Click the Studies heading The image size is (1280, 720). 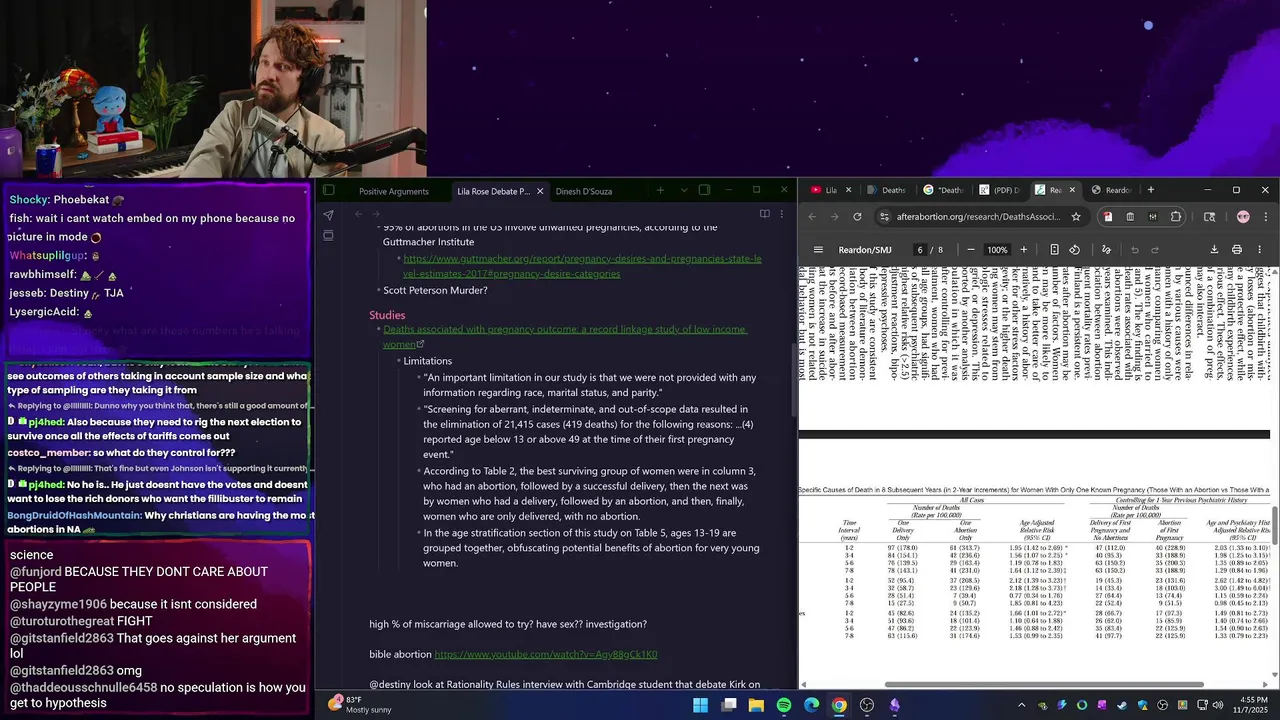pyautogui.click(x=387, y=315)
